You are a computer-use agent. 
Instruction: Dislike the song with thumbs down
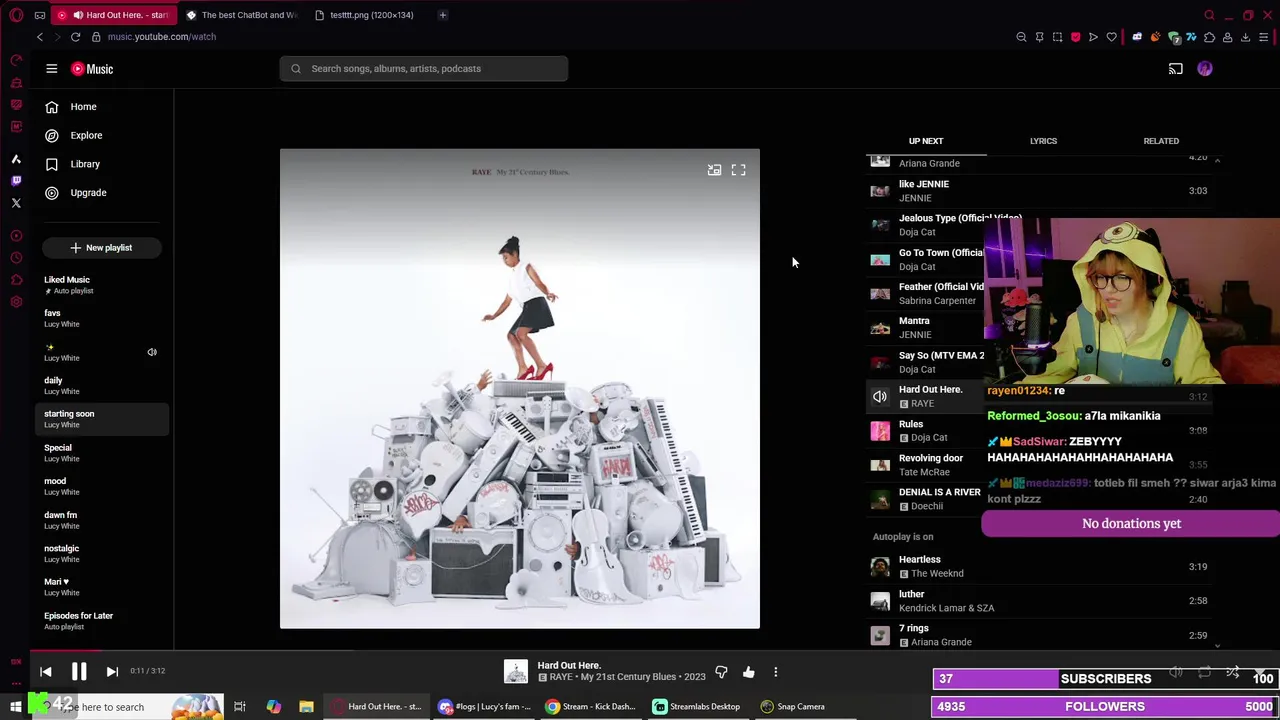(x=721, y=672)
